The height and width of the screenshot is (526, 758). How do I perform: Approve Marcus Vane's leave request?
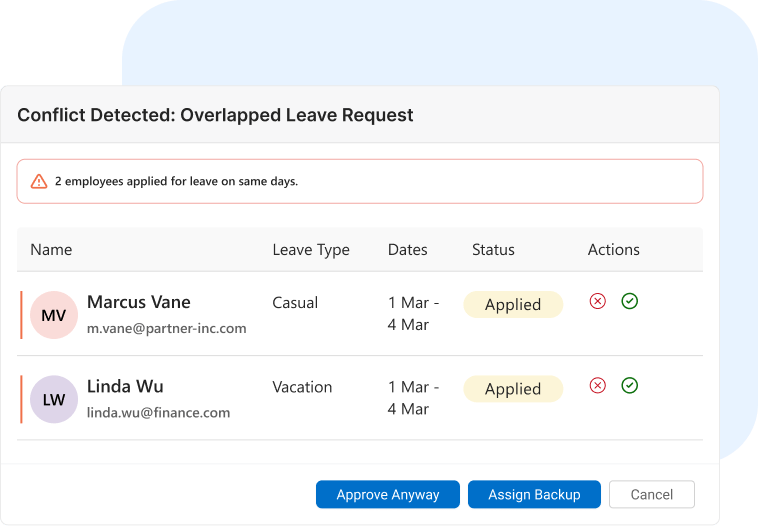(629, 301)
